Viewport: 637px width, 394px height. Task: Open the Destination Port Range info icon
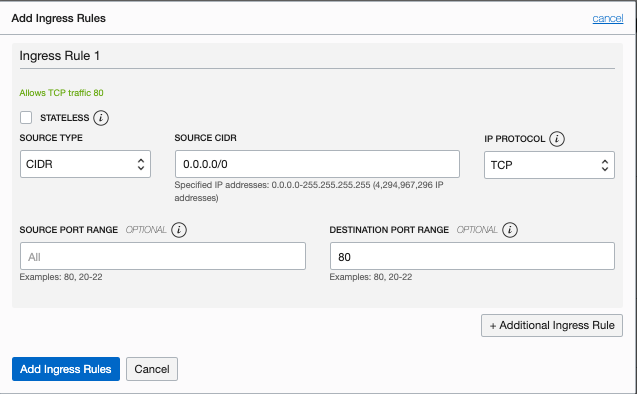click(x=510, y=230)
